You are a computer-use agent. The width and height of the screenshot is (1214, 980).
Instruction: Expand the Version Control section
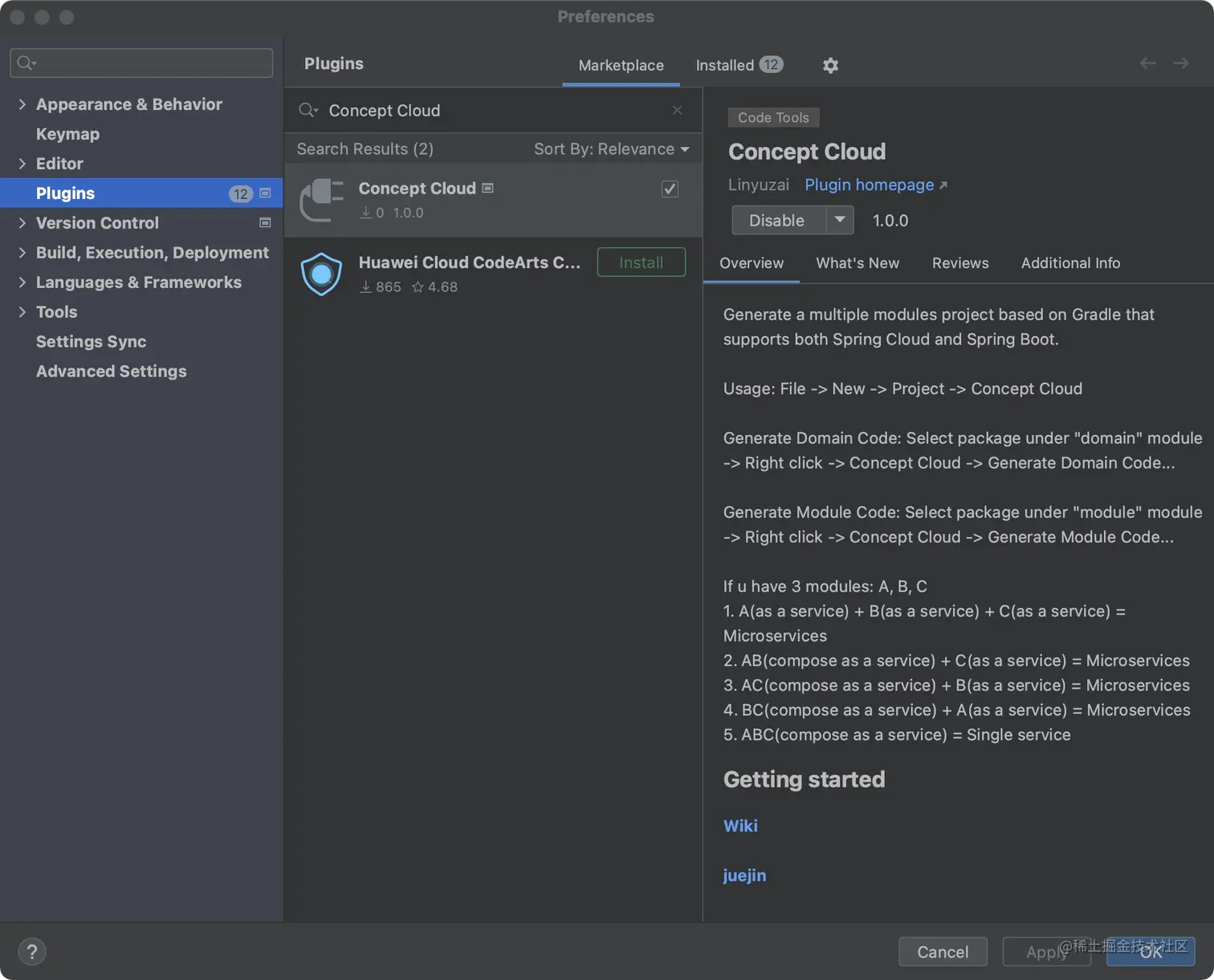[22, 223]
